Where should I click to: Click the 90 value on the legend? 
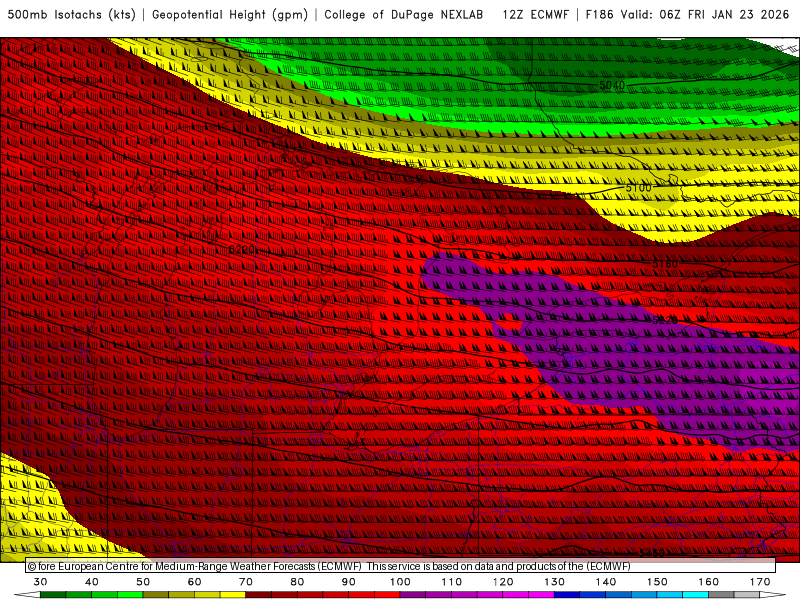[x=348, y=582]
